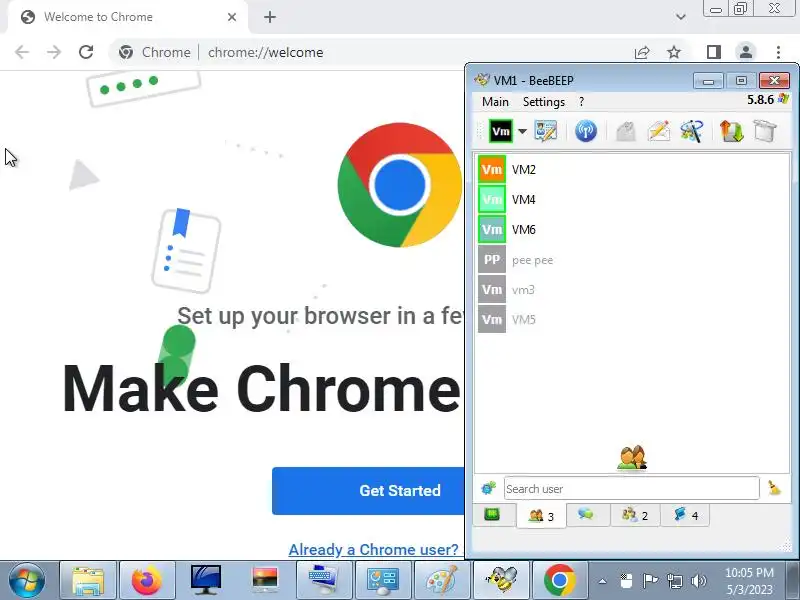Open Chrome's three-dot menu
The height and width of the screenshot is (600, 800).
[778, 52]
